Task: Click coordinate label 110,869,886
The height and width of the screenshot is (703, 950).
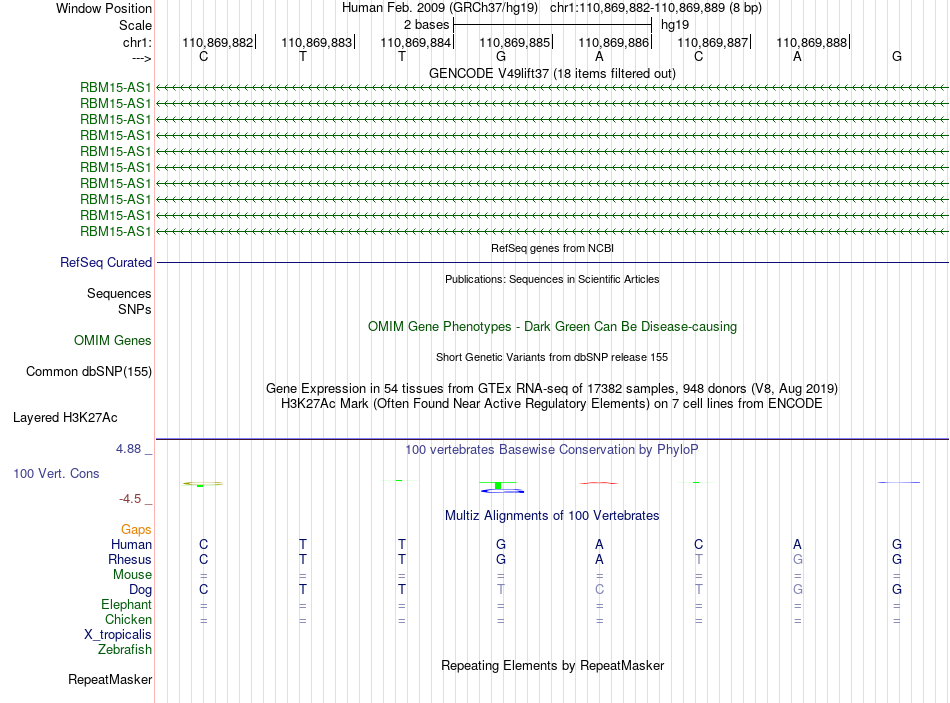Action: (x=614, y=42)
